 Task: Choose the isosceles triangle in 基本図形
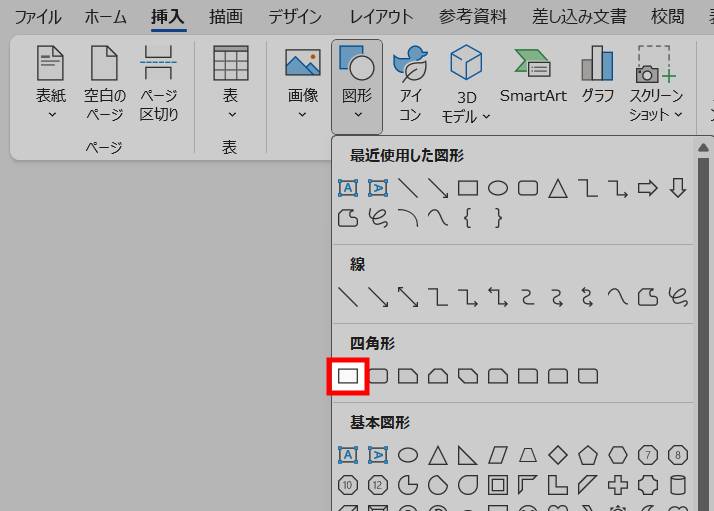click(438, 455)
